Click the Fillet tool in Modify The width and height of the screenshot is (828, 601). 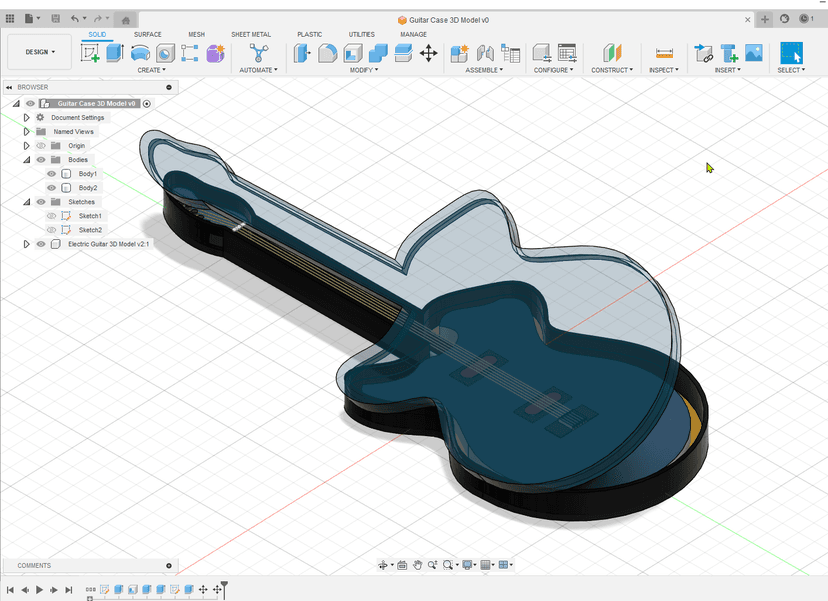(327, 53)
